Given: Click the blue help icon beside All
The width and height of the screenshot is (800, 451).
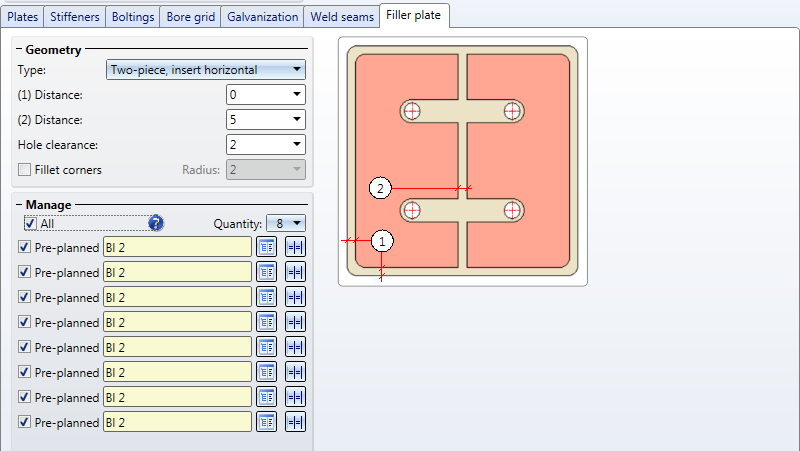Looking at the screenshot, I should [156, 223].
